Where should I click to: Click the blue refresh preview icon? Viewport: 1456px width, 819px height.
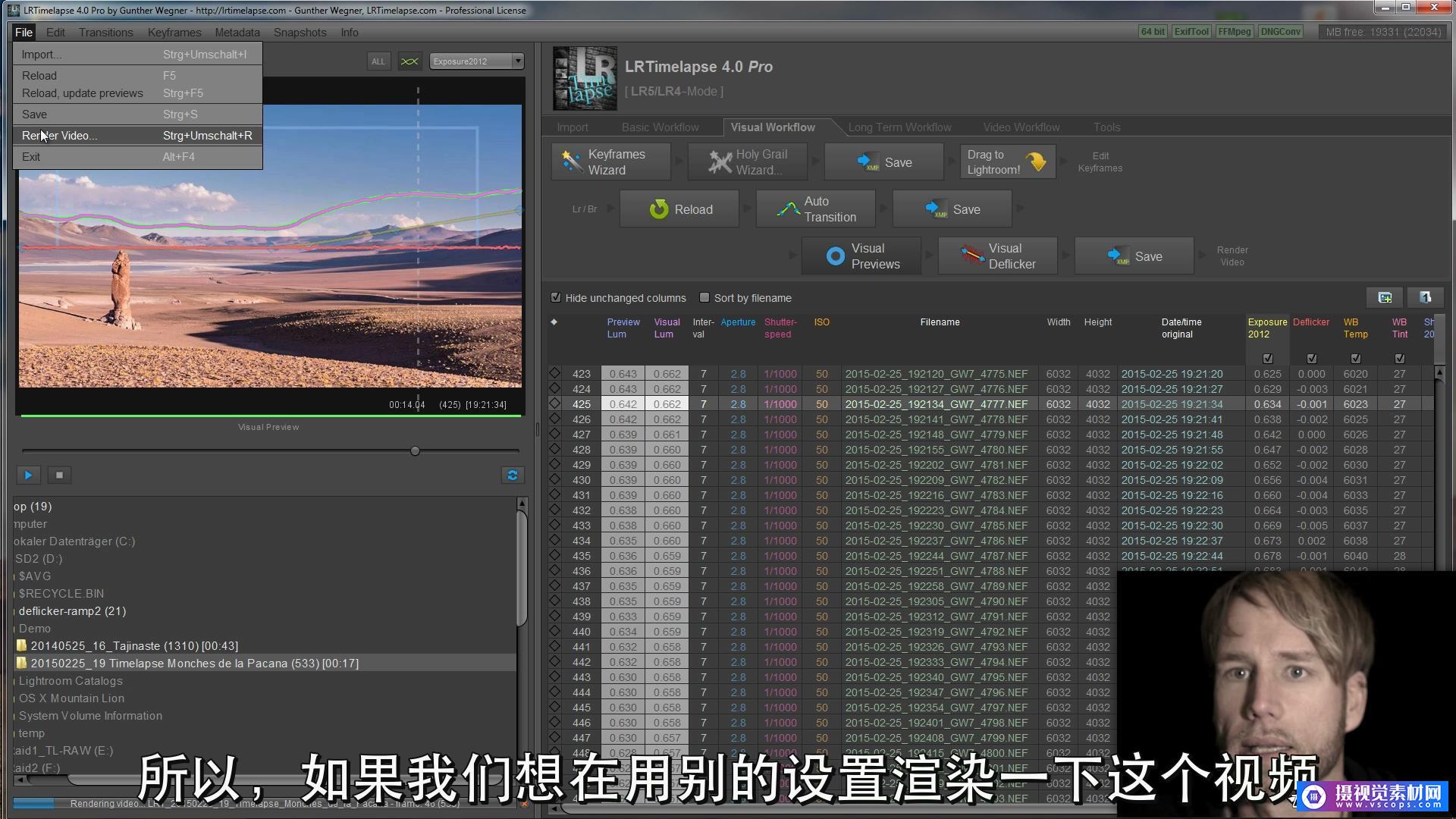click(513, 475)
